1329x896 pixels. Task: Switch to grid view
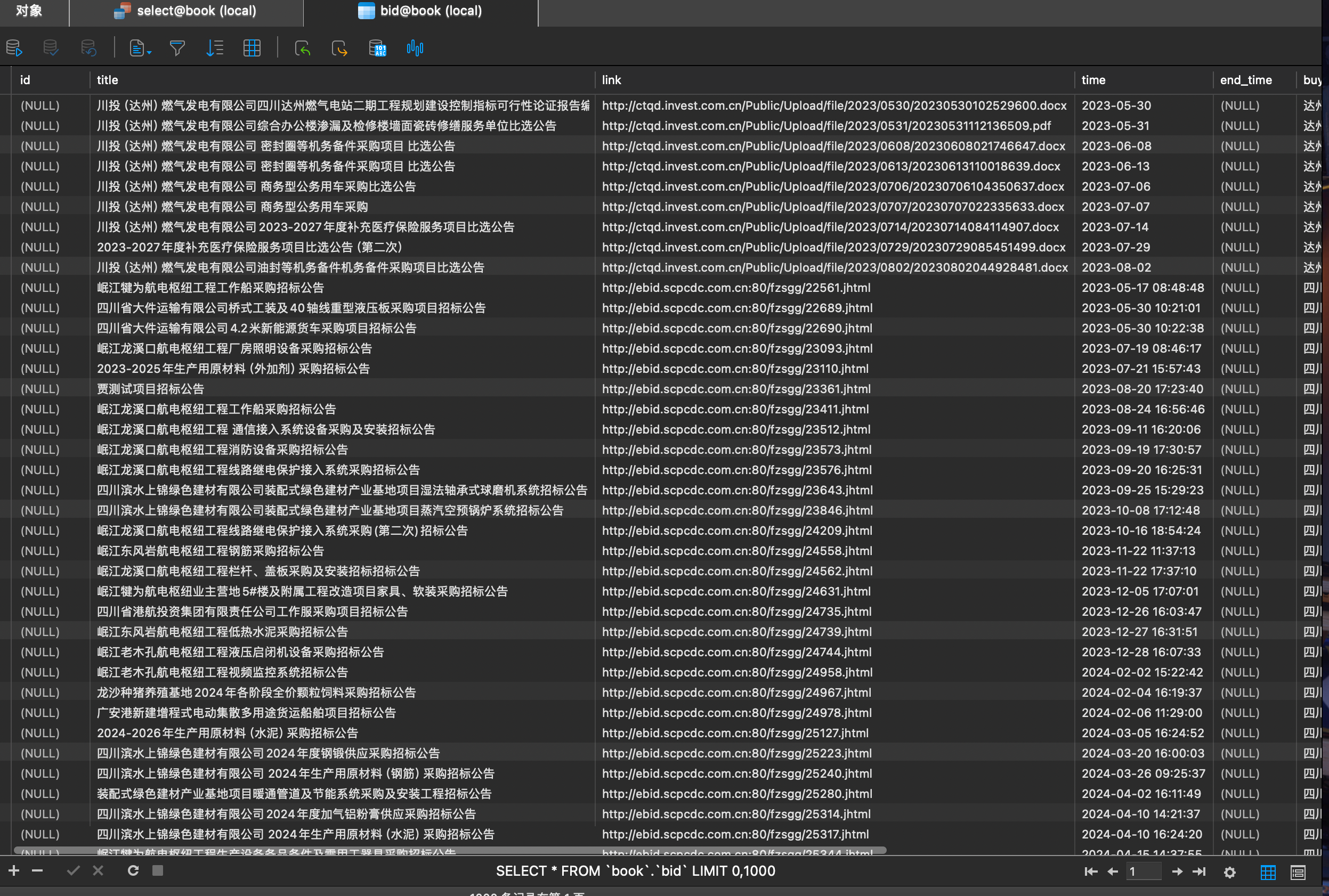1268,872
